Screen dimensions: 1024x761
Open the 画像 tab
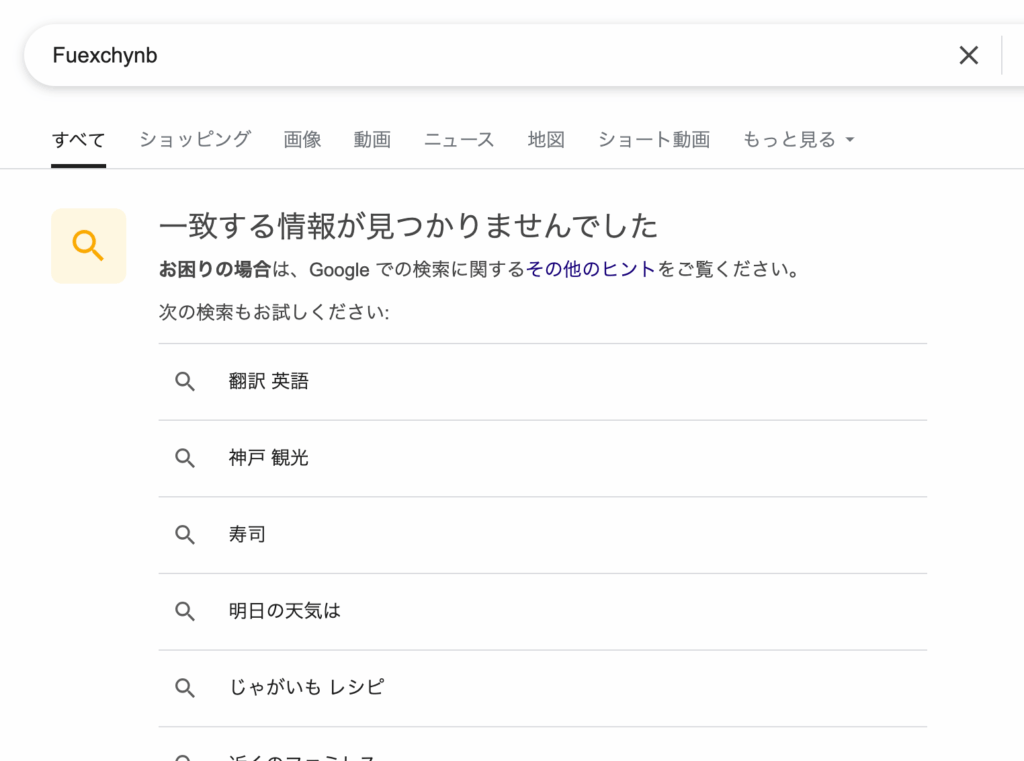302,140
